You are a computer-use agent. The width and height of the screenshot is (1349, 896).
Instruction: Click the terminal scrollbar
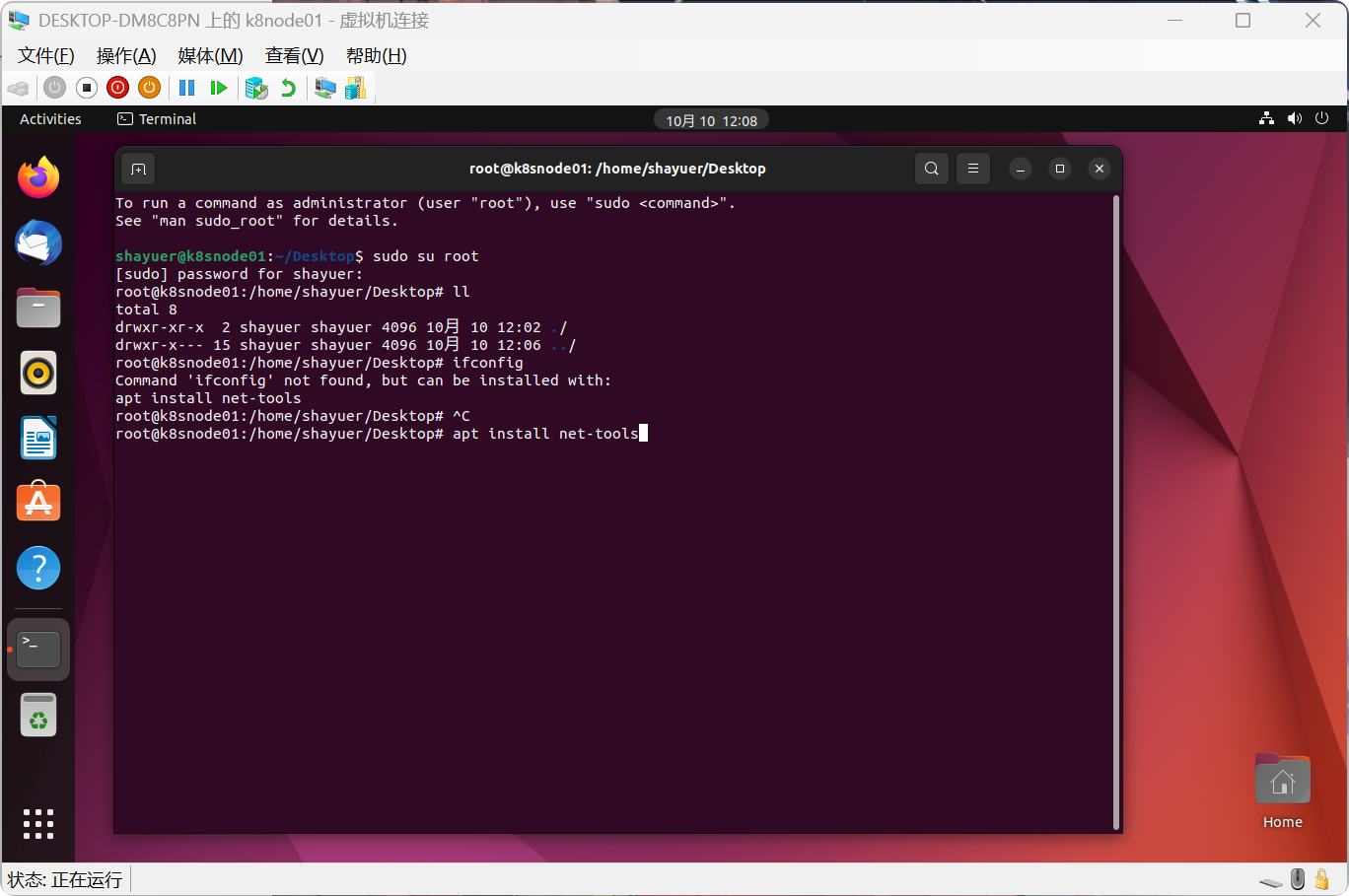point(1116,512)
